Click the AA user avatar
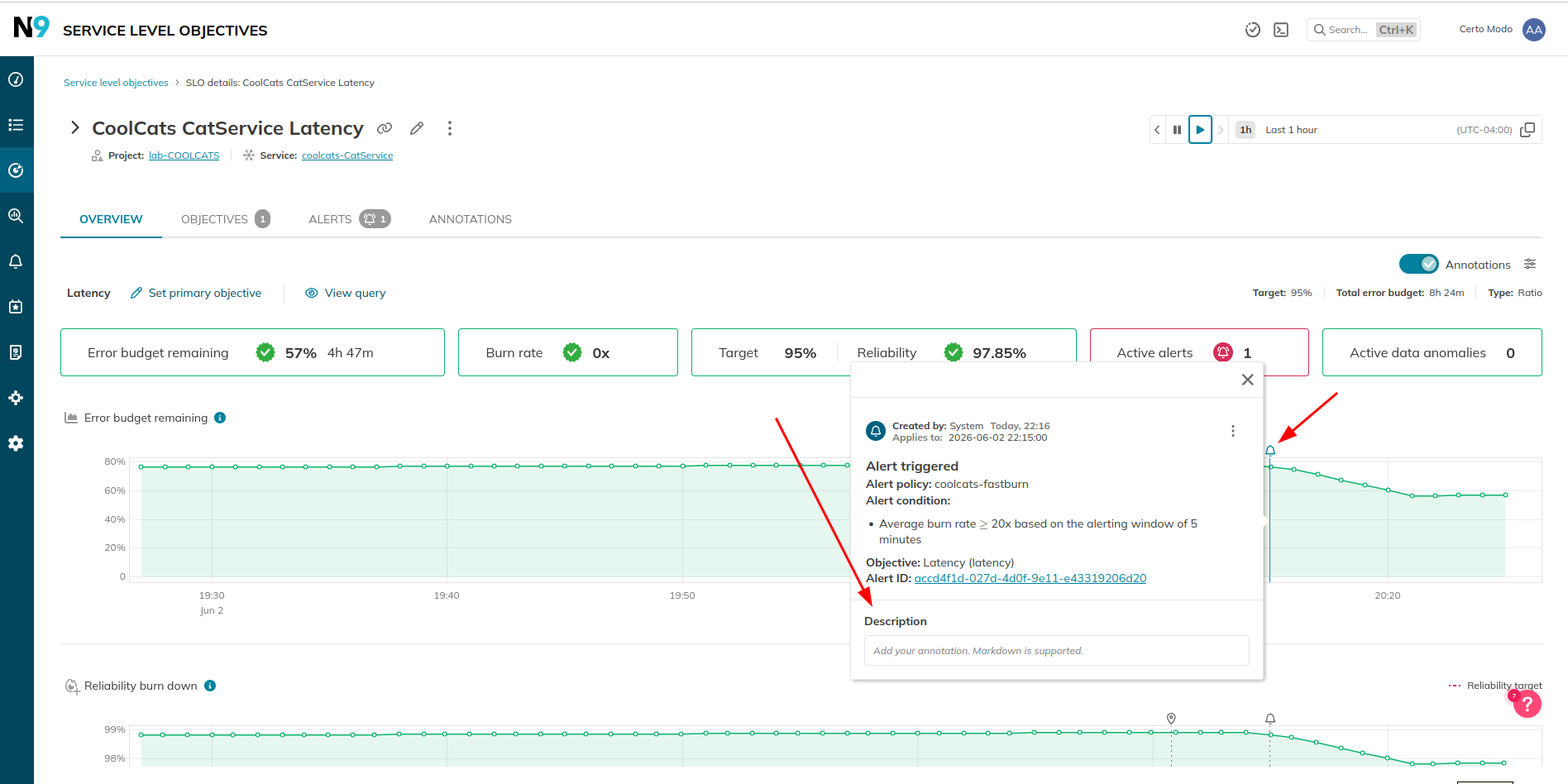The height and width of the screenshot is (784, 1568). coord(1534,30)
